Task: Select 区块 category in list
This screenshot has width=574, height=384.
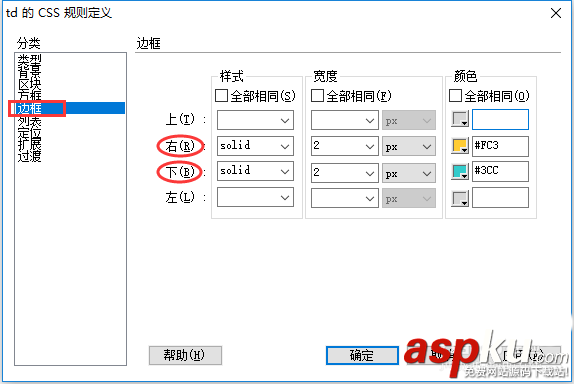Action: tap(29, 84)
